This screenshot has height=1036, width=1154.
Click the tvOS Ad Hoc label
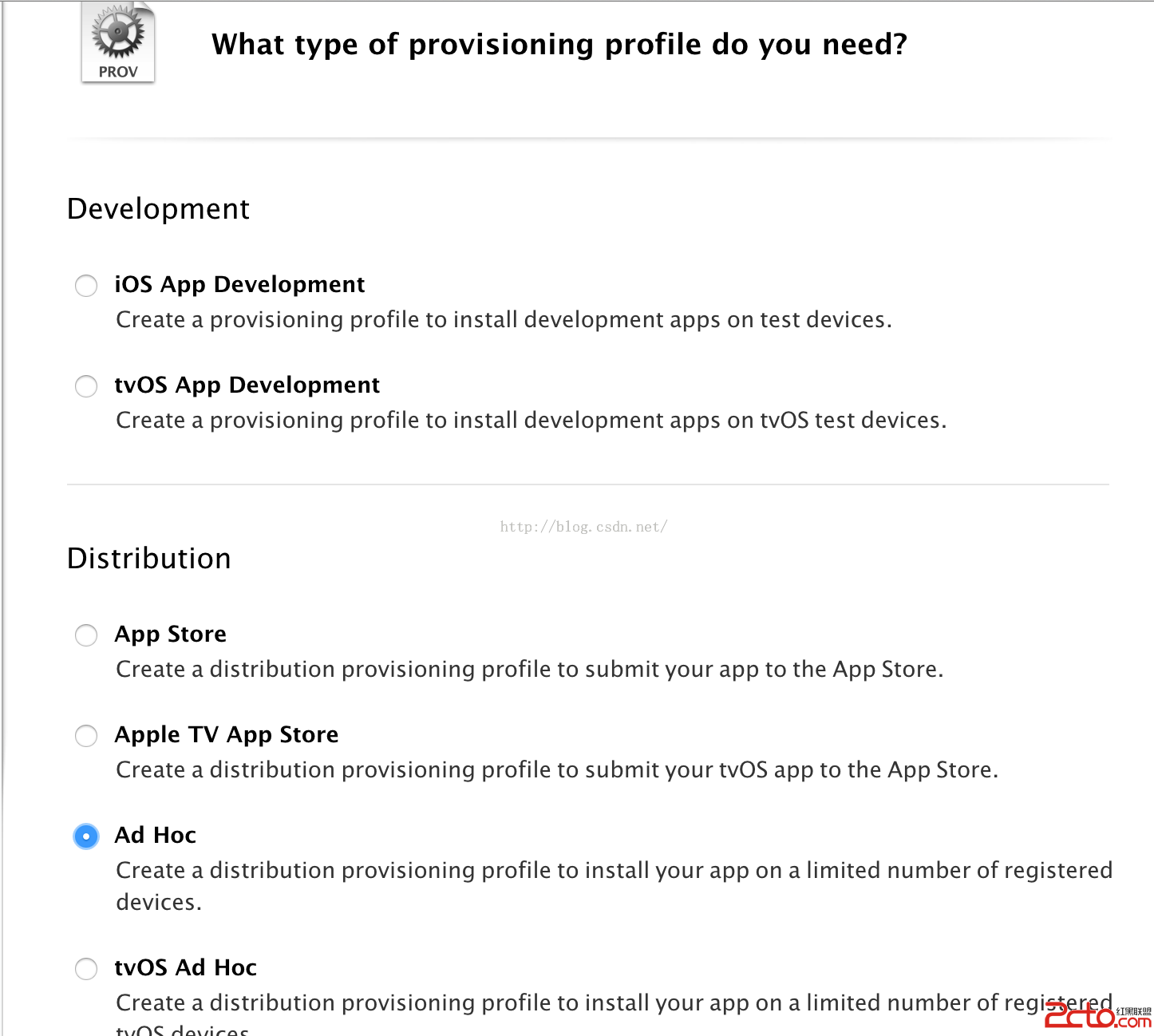point(185,967)
